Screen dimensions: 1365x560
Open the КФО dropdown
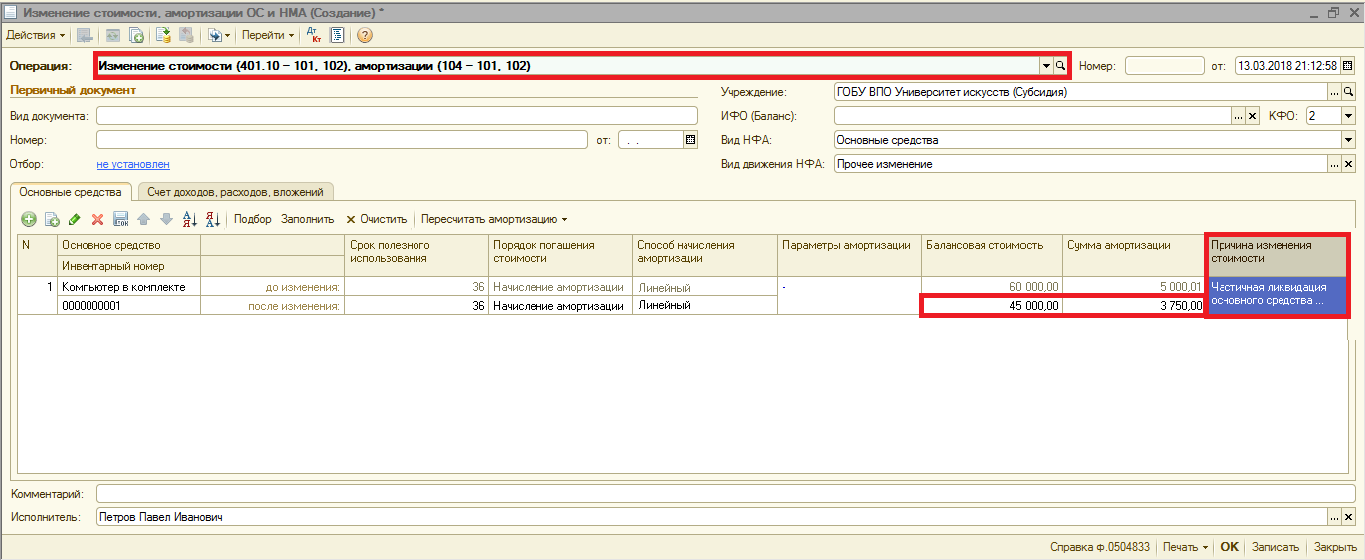tap(1347, 116)
